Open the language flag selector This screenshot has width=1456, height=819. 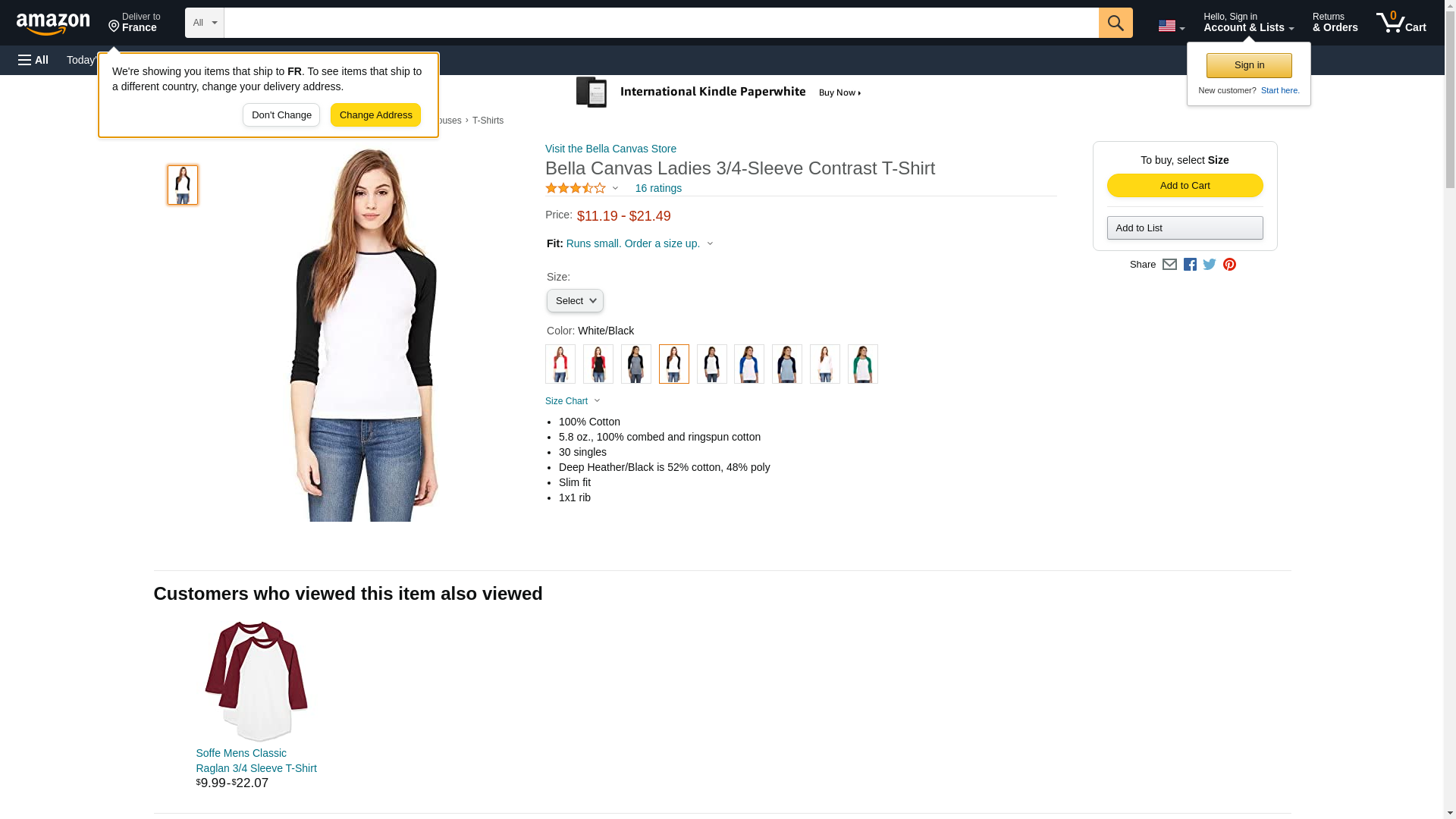tap(1171, 26)
